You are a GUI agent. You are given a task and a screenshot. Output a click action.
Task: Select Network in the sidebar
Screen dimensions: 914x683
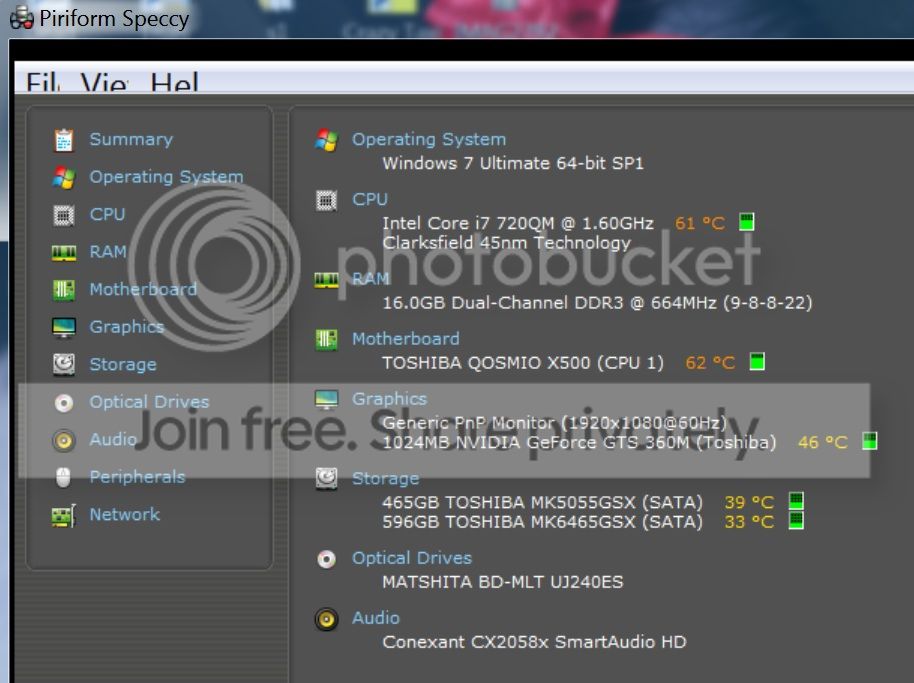click(124, 514)
